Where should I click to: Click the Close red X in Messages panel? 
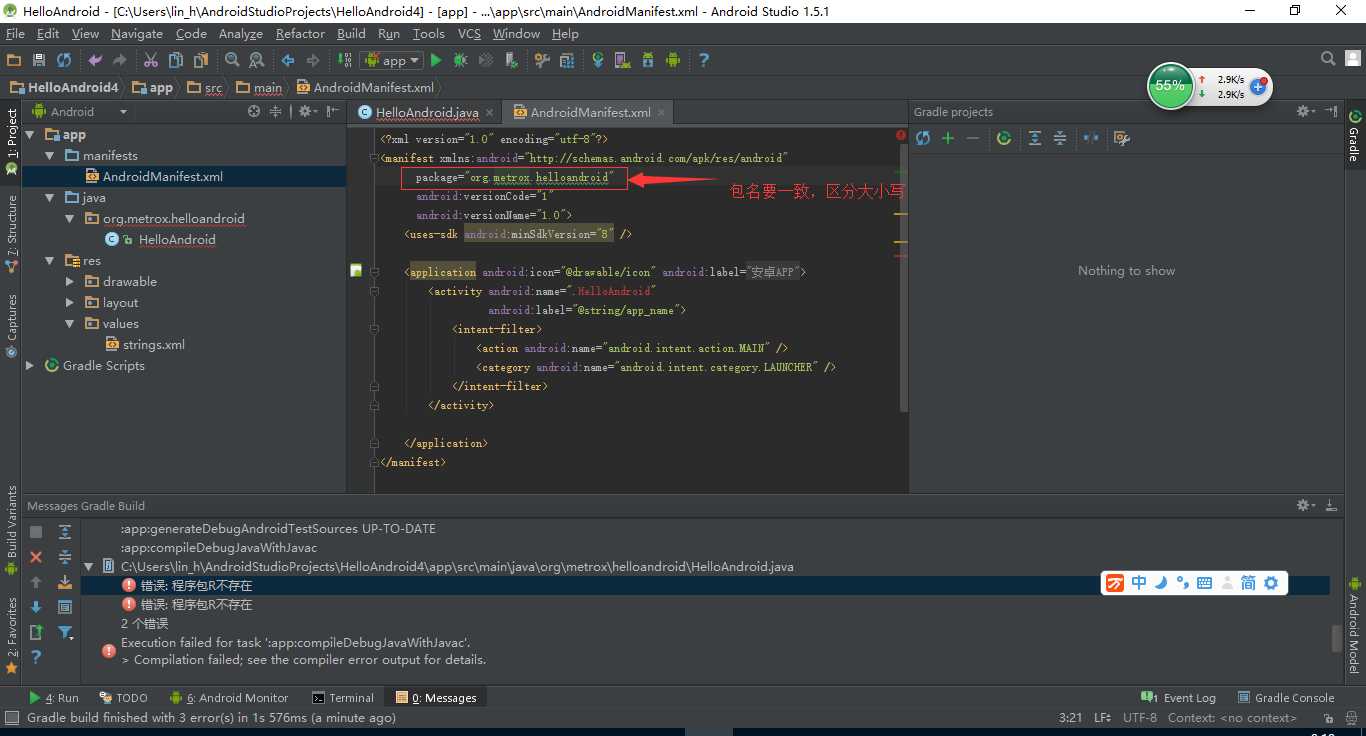(36, 557)
